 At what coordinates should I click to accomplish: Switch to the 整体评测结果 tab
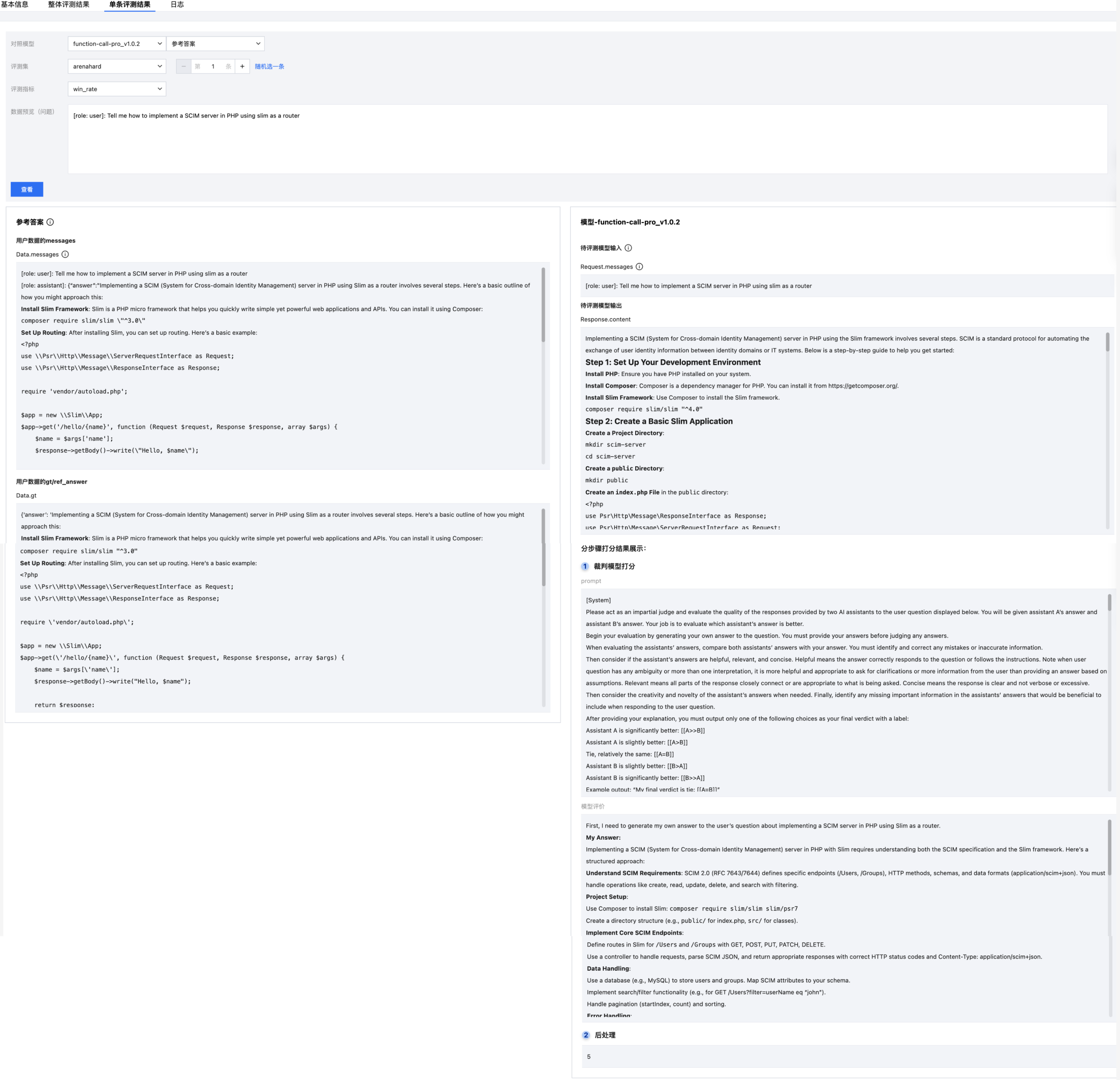(x=69, y=5)
